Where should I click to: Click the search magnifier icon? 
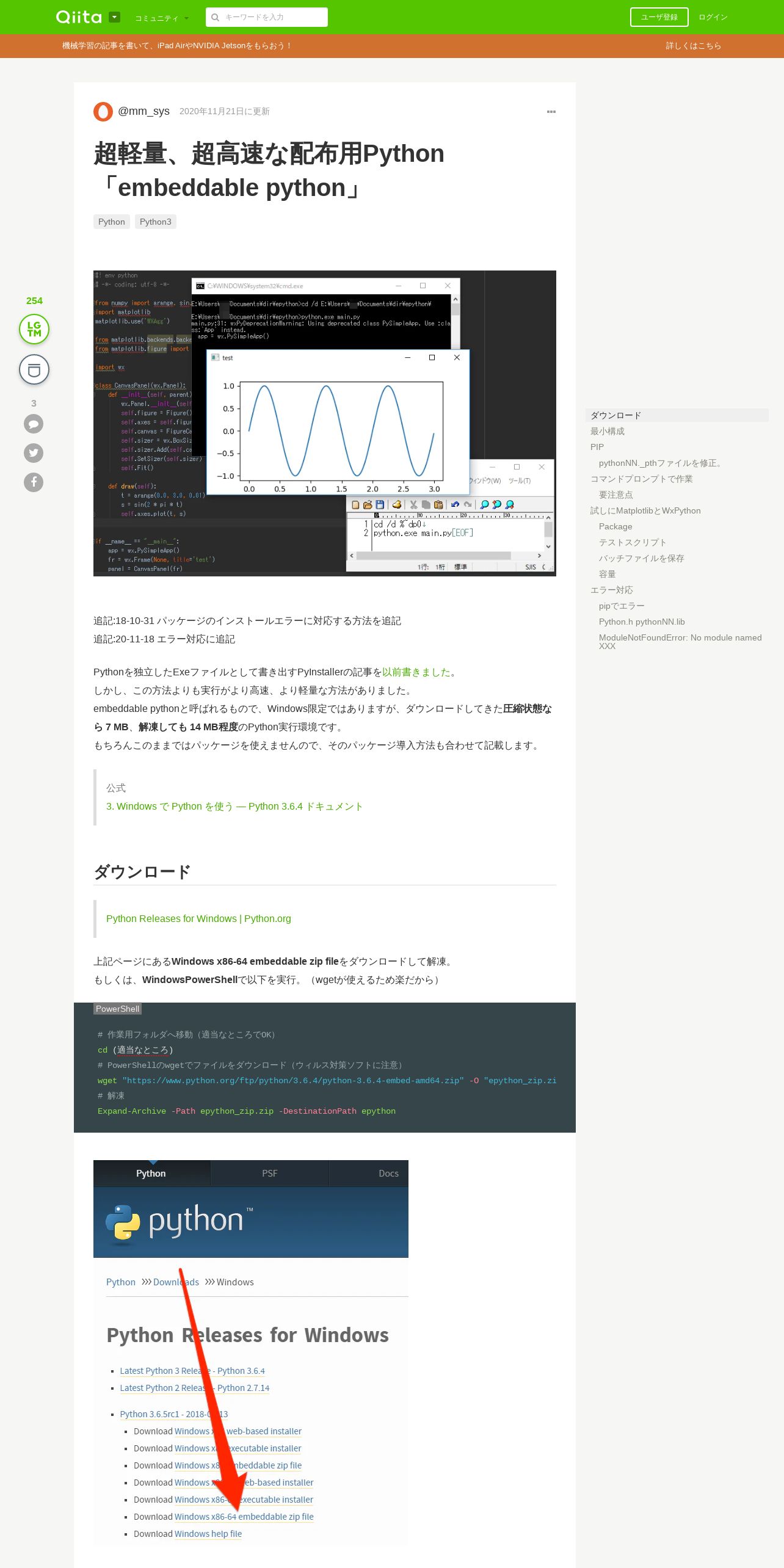pyautogui.click(x=215, y=17)
